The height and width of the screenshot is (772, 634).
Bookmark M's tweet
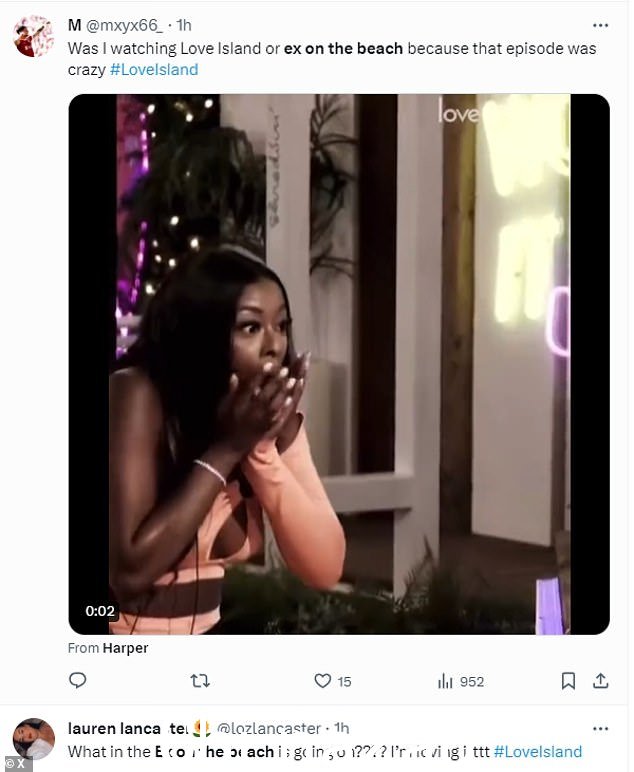(x=568, y=681)
